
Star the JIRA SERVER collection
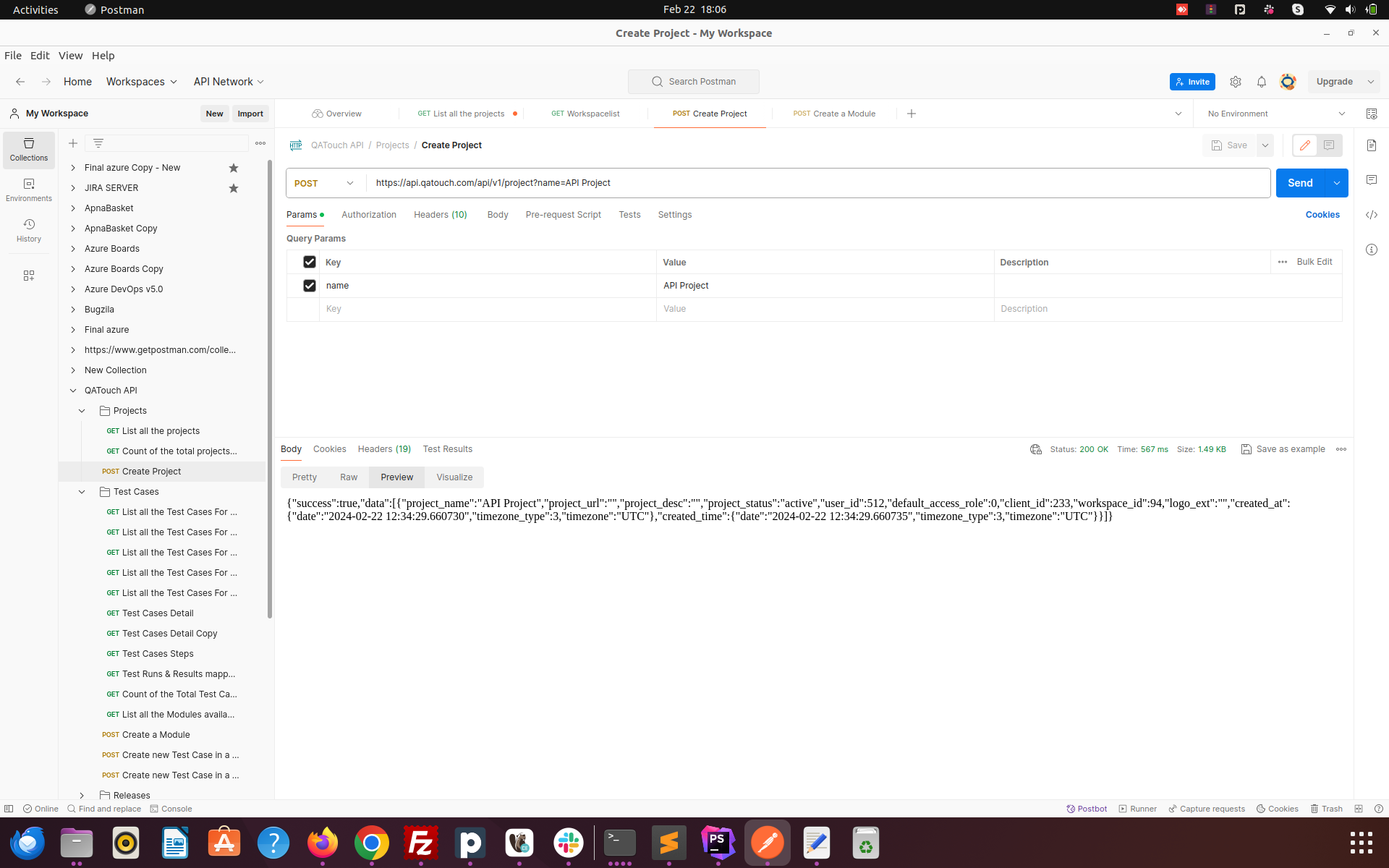[x=233, y=188]
